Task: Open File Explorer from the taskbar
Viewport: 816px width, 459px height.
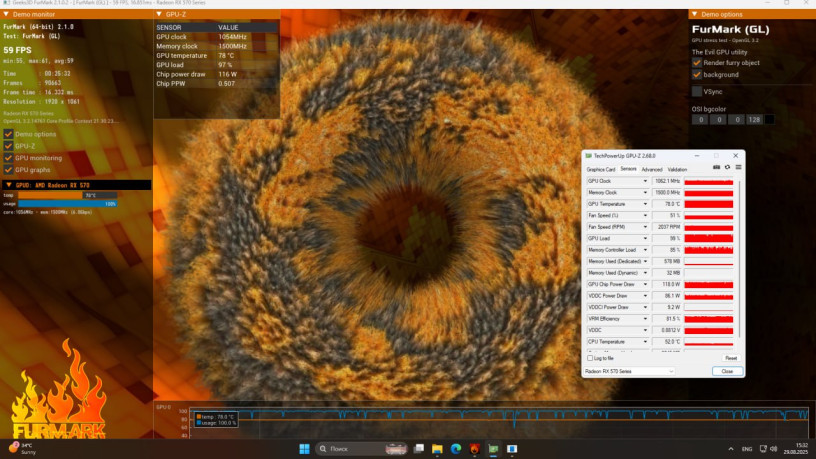Action: coord(437,449)
